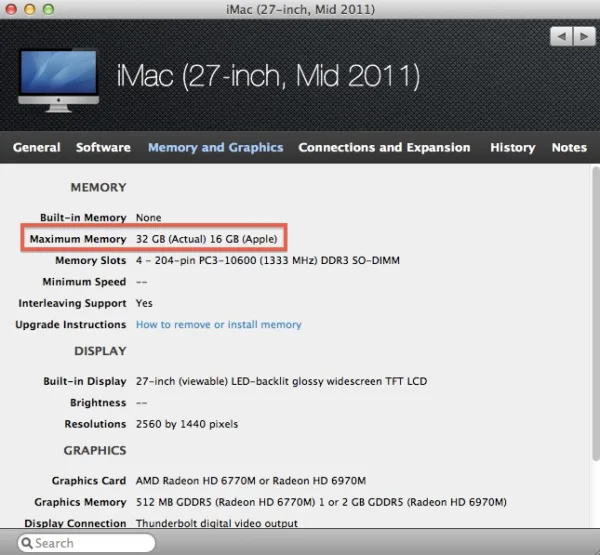Click the 'Resolutions' label
The height and width of the screenshot is (555, 600).
point(95,424)
